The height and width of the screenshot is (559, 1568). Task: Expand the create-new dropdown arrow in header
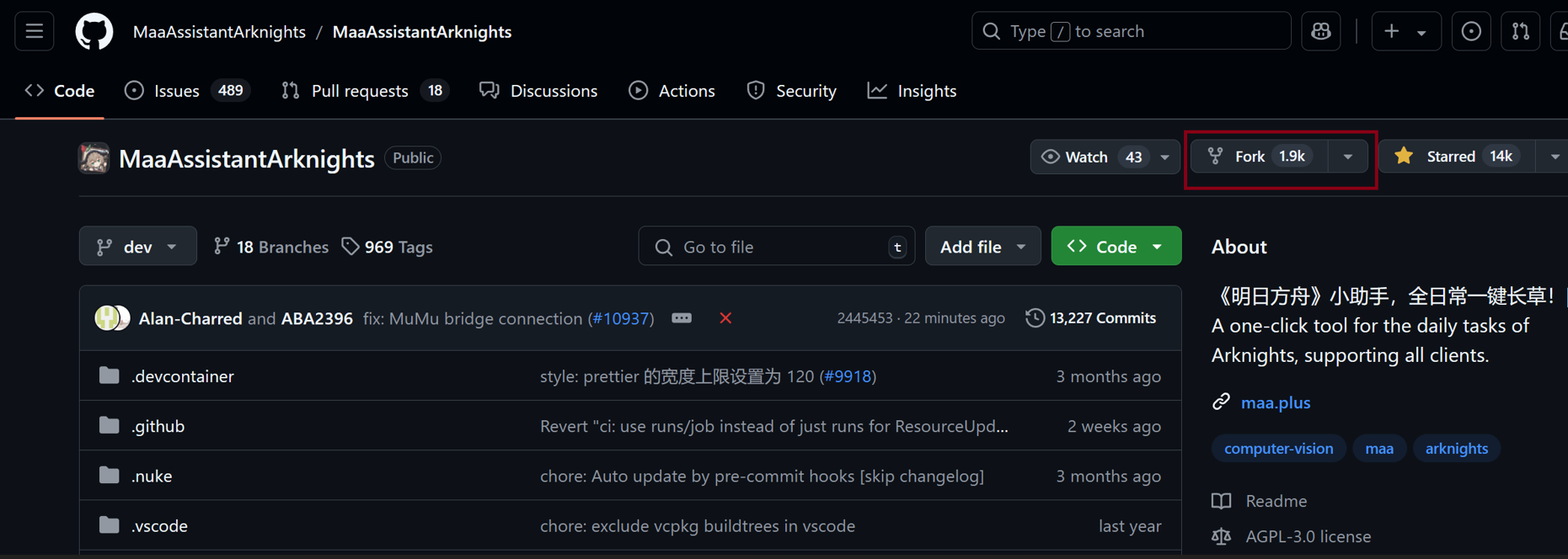[1422, 33]
